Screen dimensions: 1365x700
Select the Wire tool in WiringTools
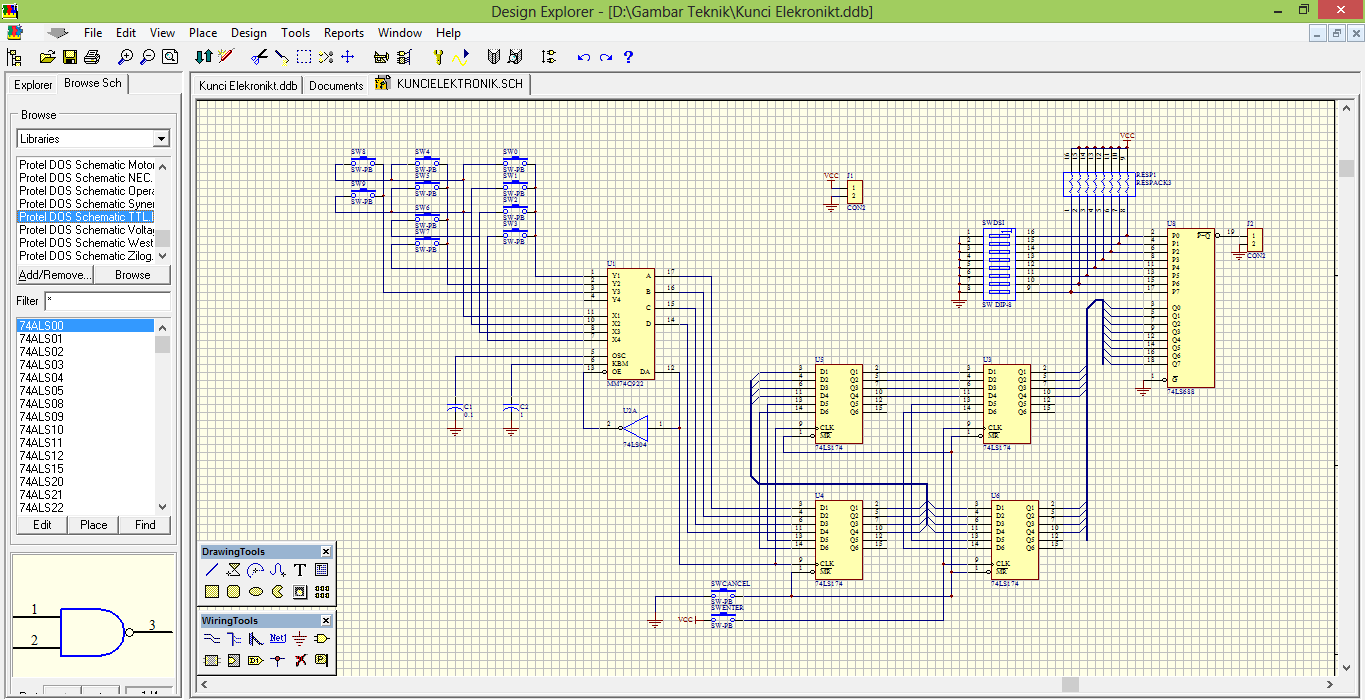(x=212, y=638)
